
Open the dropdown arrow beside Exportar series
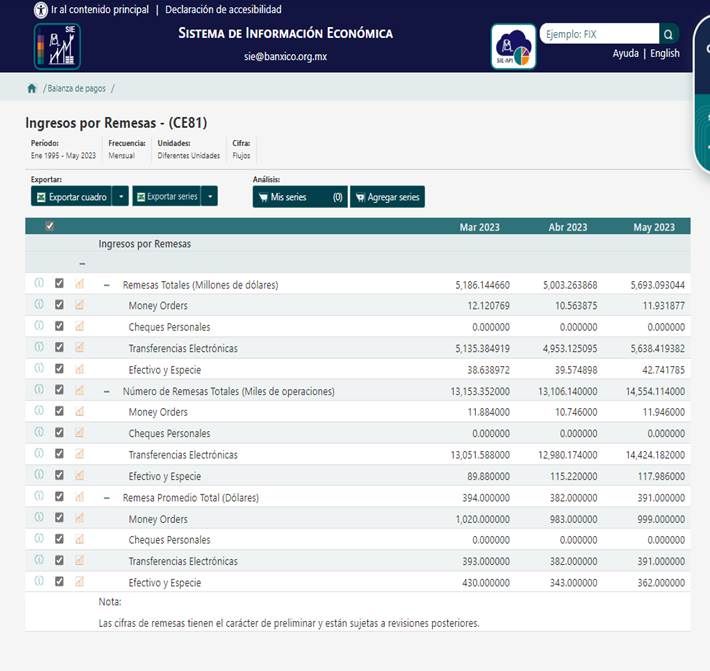(208, 197)
